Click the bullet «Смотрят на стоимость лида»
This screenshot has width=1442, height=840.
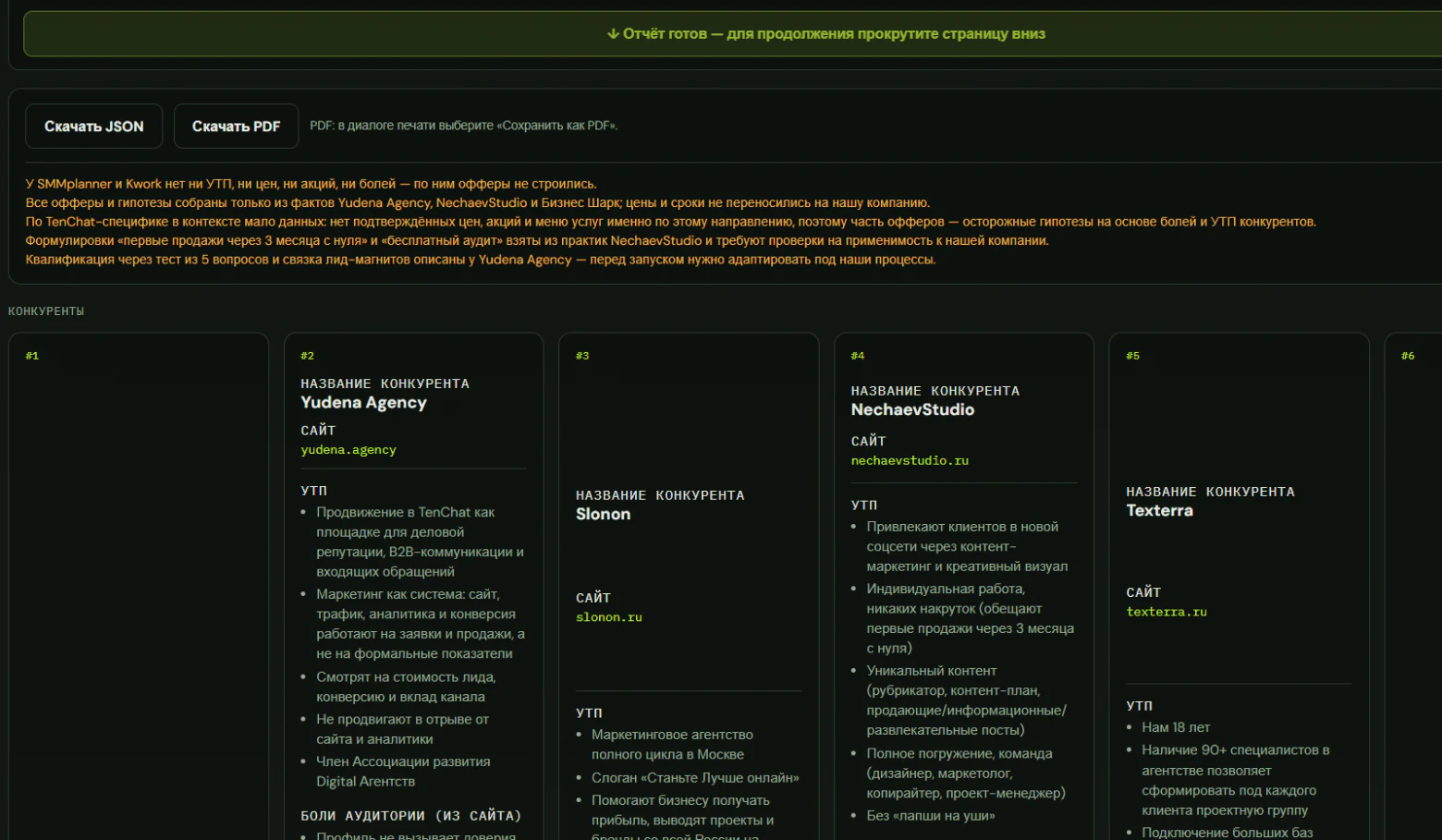point(406,687)
